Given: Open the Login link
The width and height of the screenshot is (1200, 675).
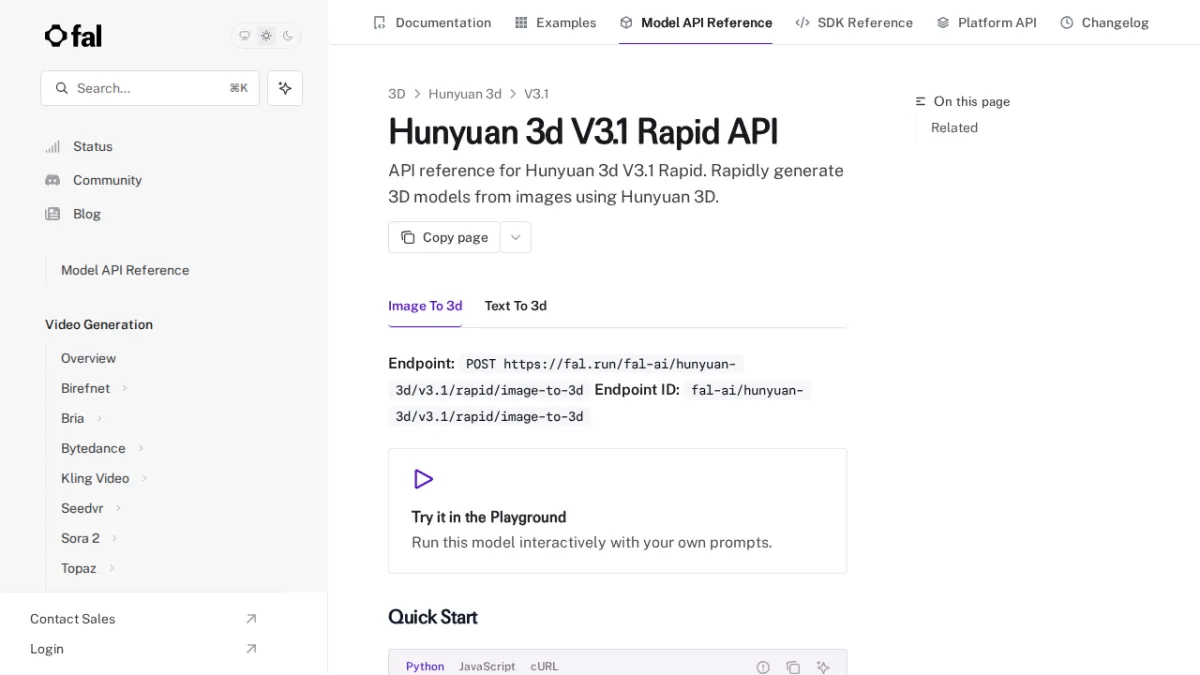Looking at the screenshot, I should click(x=143, y=649).
